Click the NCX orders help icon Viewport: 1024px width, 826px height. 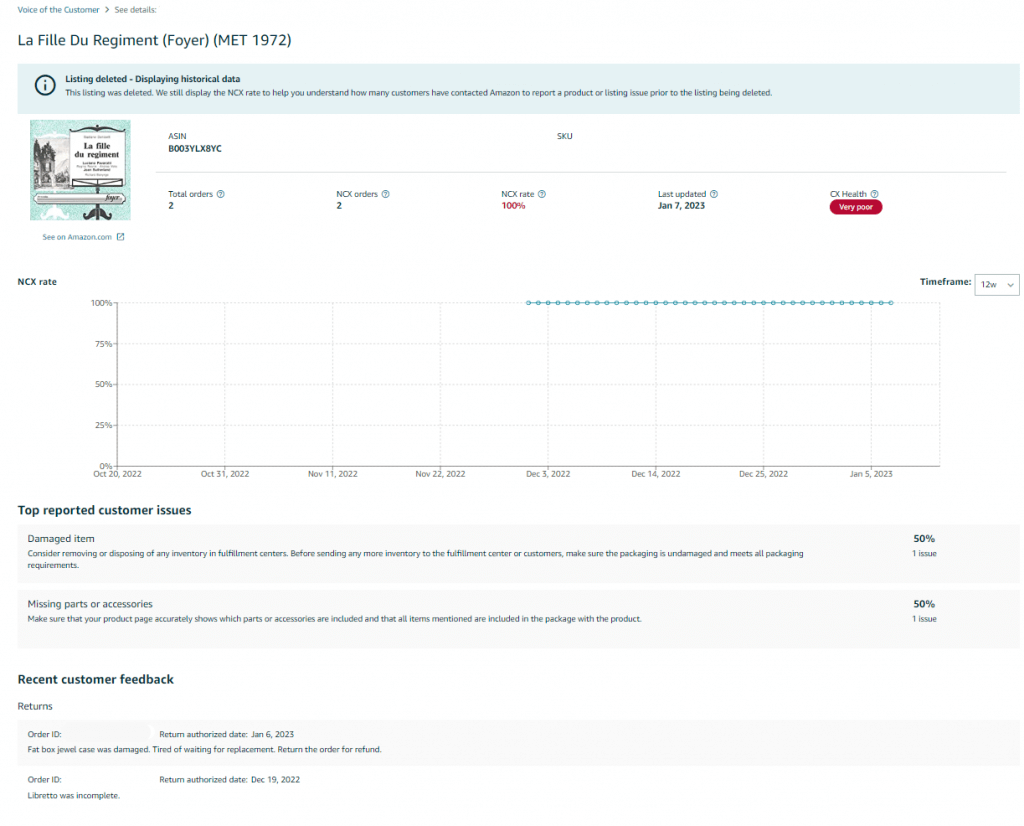385,194
